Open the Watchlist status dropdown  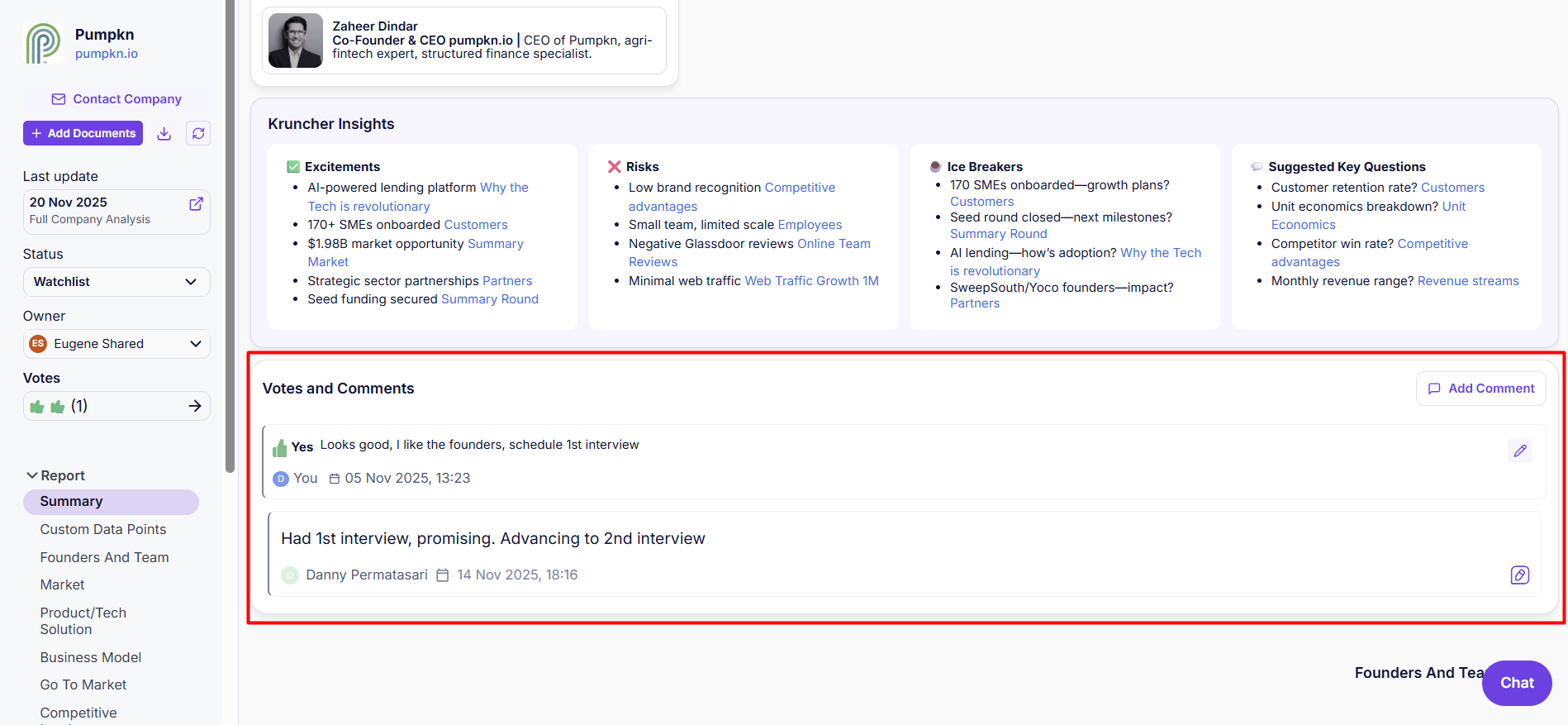click(116, 282)
